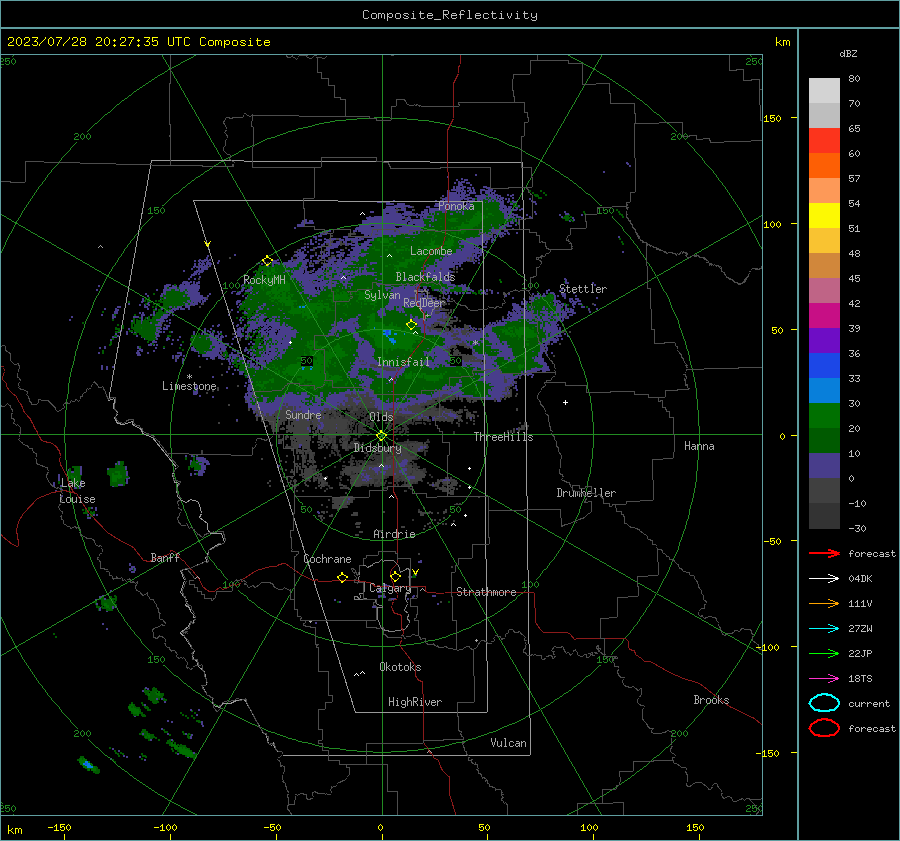Viewport: 900px width, 841px height.
Task: Click the Drumheller label
Action: point(586,493)
